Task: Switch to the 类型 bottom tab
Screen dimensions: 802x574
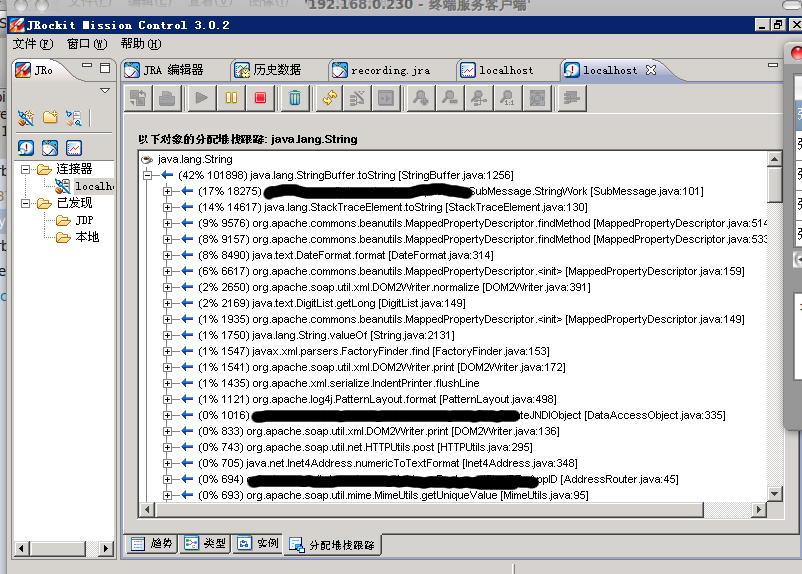Action: tap(205, 543)
